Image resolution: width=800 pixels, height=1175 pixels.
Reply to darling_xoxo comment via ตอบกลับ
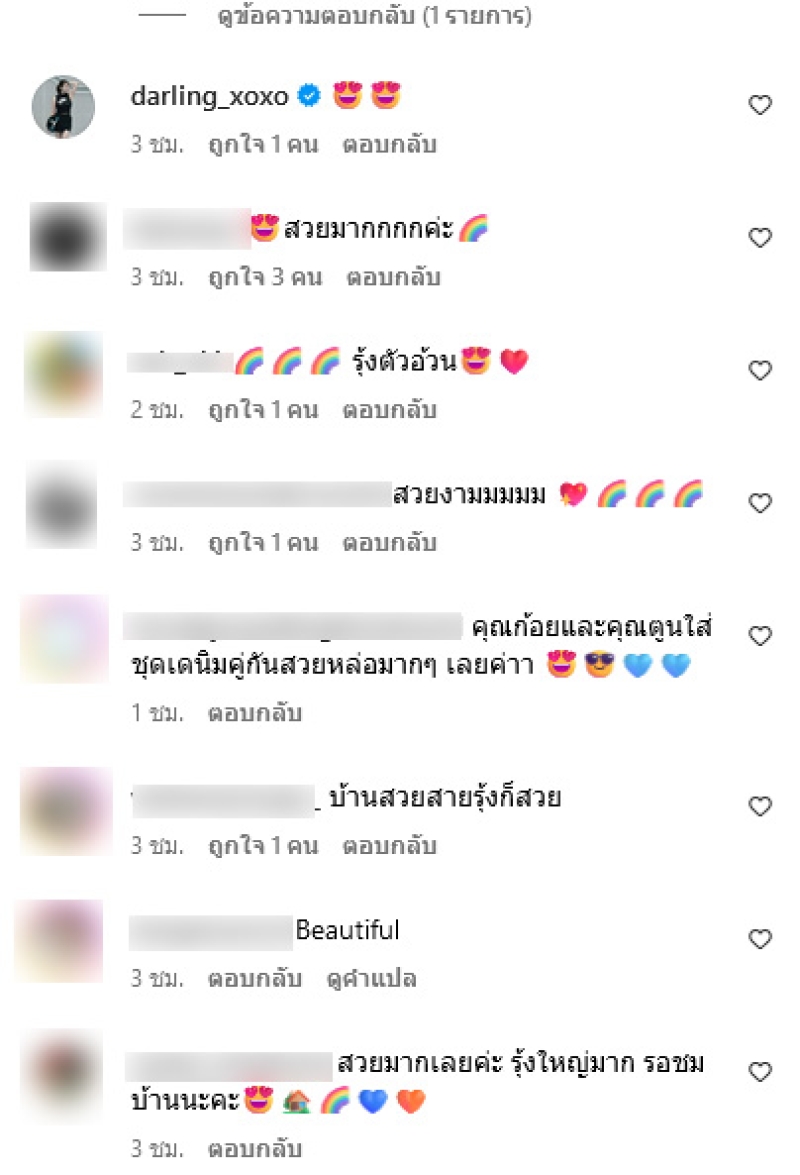click(x=390, y=144)
